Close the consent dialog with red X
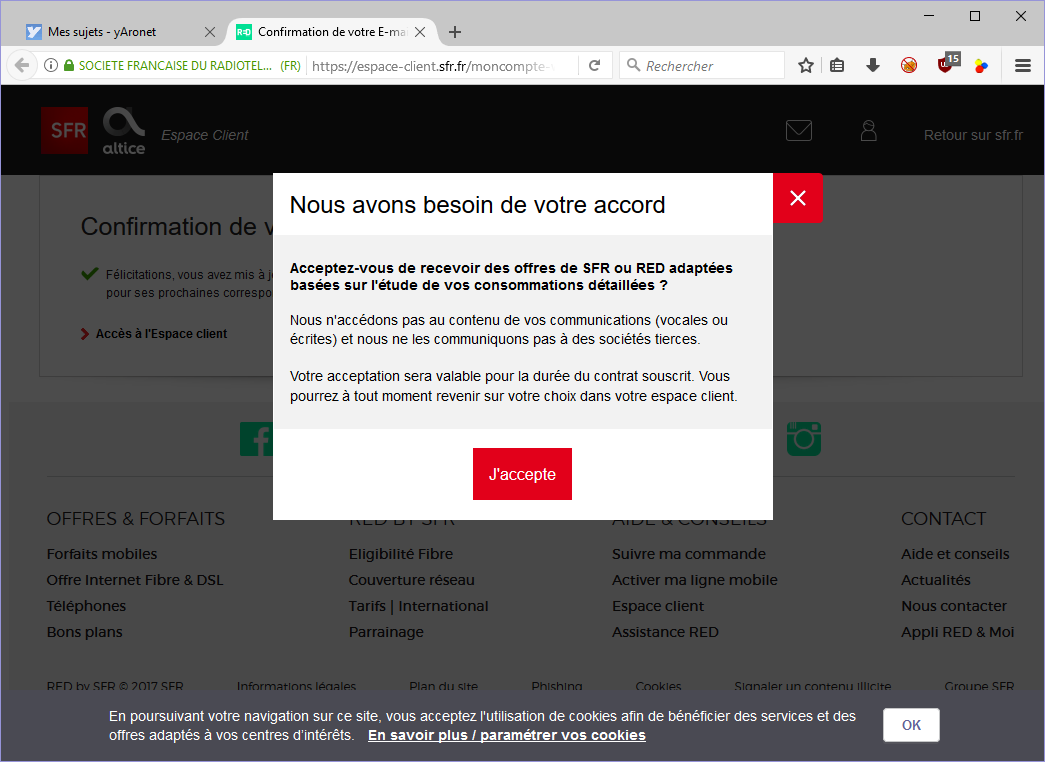The image size is (1045, 762). pos(797,198)
